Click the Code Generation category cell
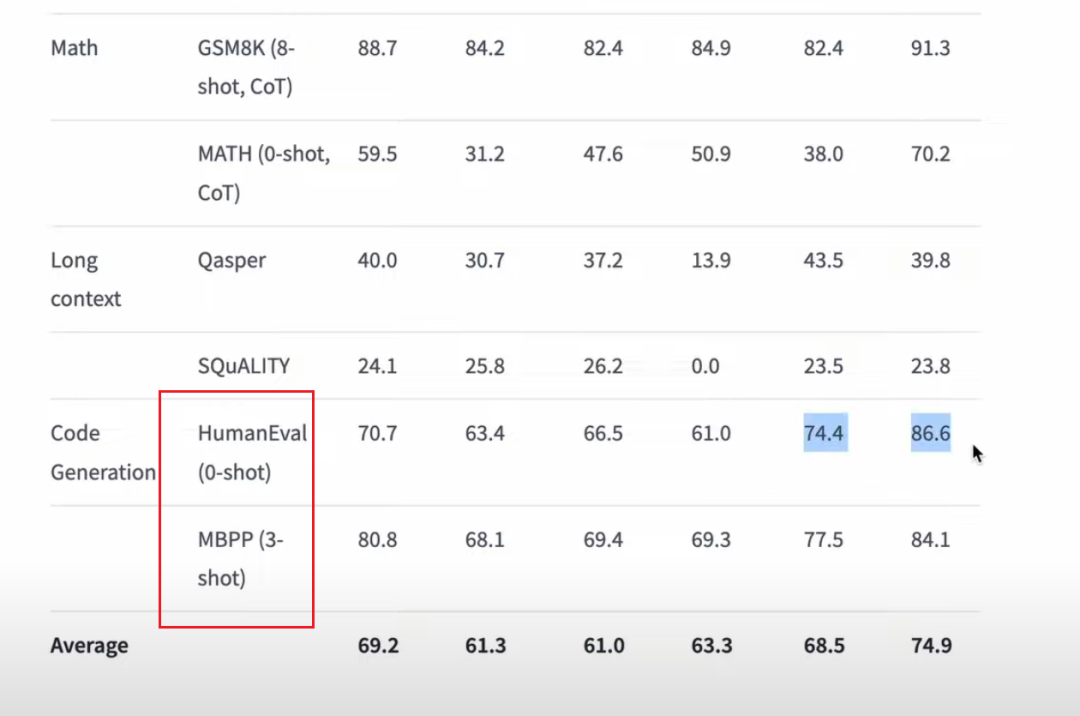Screen dimensions: 1080x716 (x=103, y=452)
